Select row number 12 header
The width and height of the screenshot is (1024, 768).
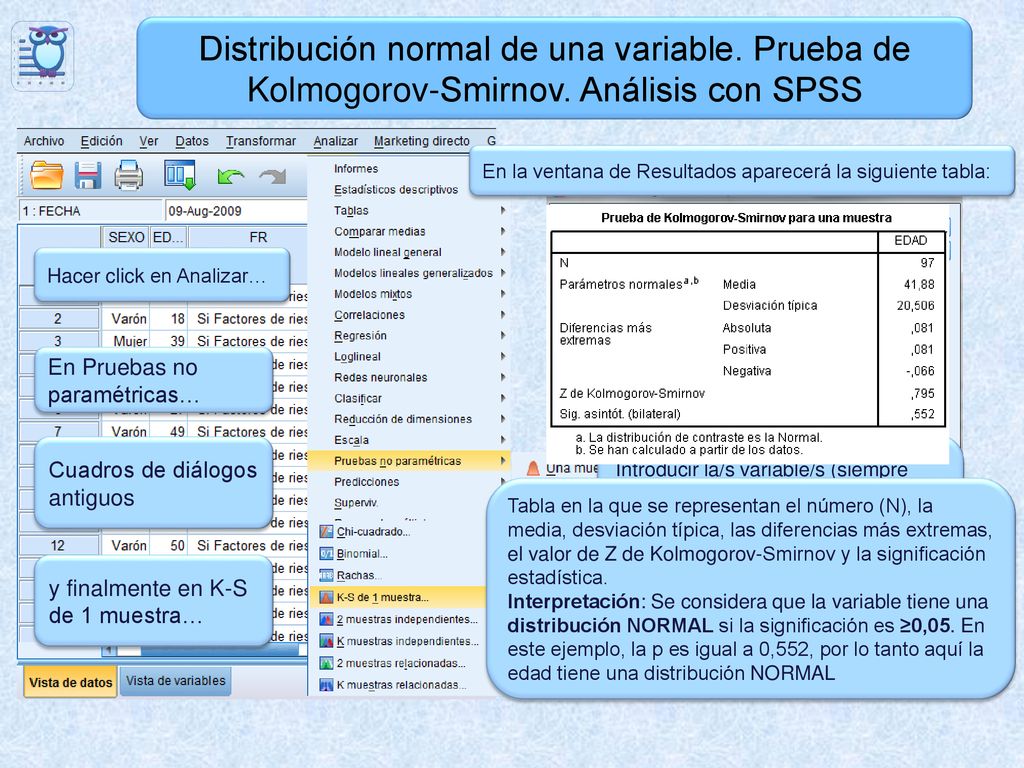click(58, 545)
